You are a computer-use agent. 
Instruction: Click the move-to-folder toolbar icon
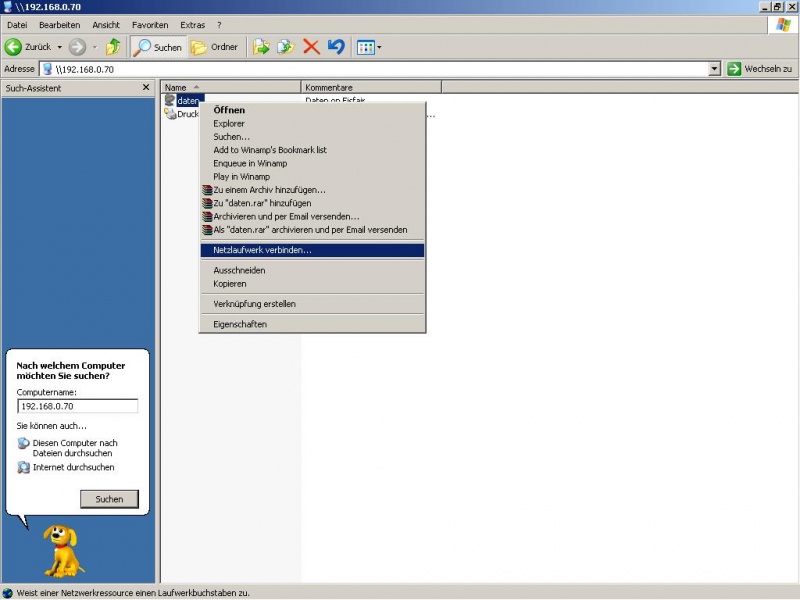click(261, 47)
